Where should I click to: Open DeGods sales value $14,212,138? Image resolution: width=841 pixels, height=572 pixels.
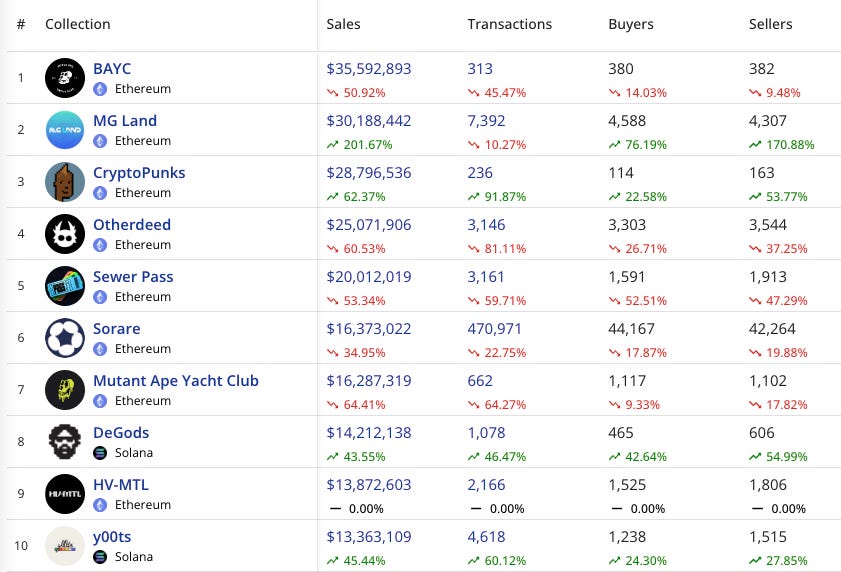pyautogui.click(x=369, y=433)
